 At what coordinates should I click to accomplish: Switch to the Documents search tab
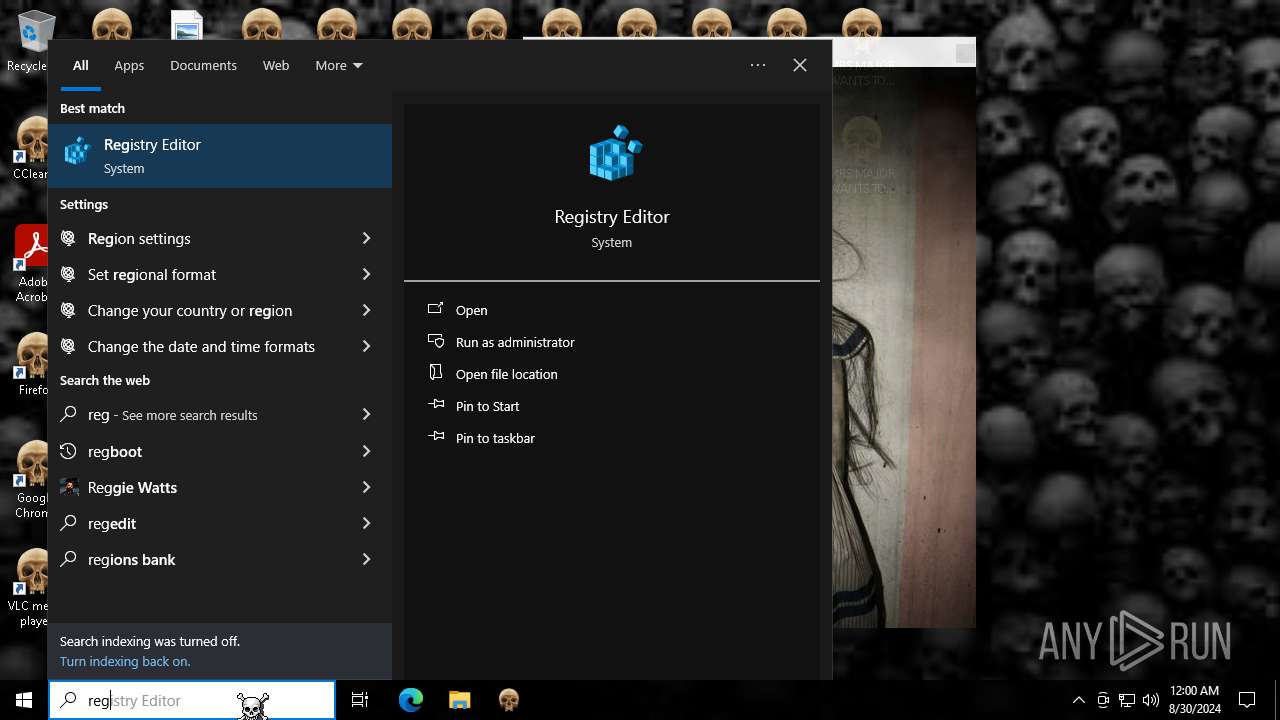pos(203,65)
